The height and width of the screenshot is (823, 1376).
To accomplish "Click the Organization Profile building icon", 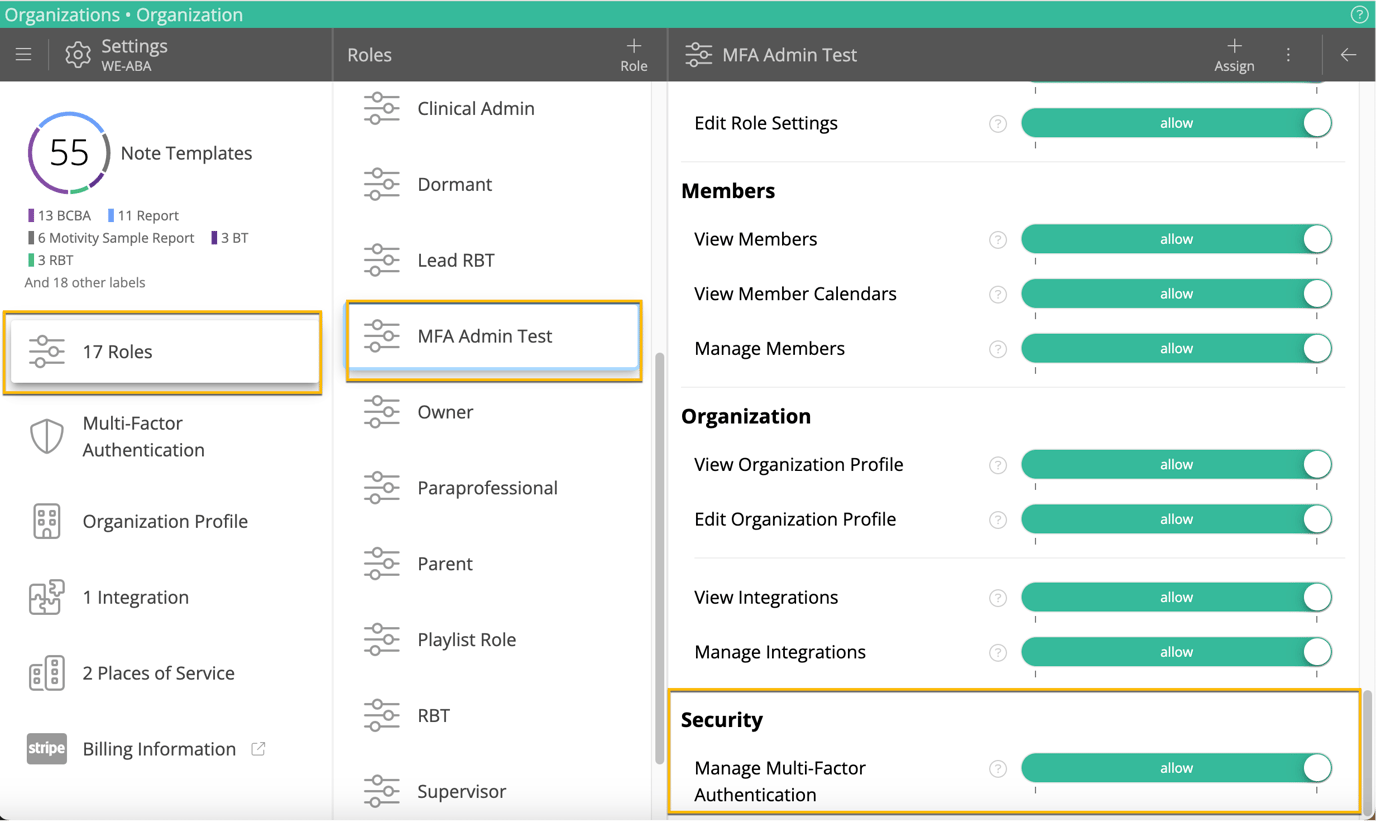I will [x=45, y=521].
